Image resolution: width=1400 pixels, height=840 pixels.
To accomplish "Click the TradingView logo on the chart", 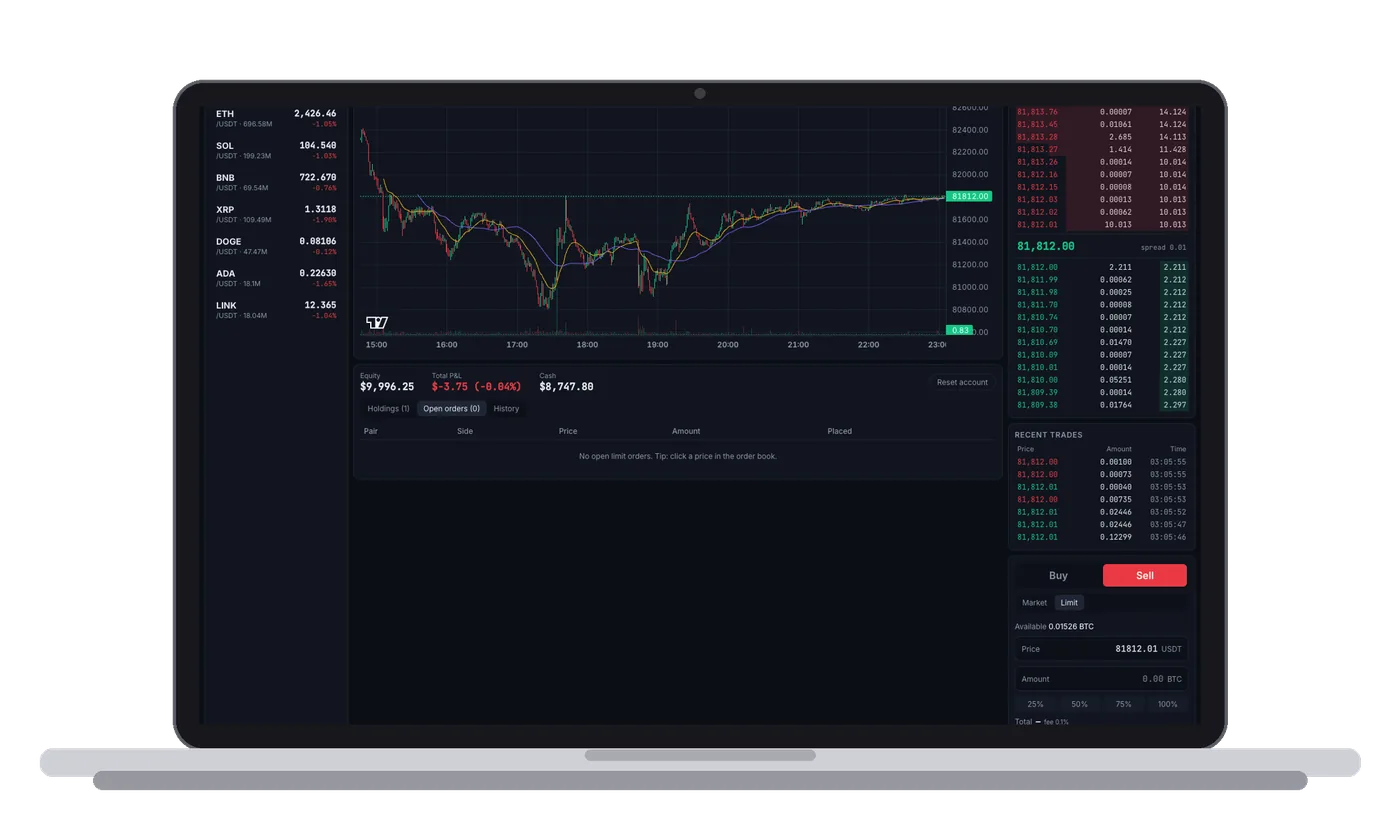I will [377, 322].
